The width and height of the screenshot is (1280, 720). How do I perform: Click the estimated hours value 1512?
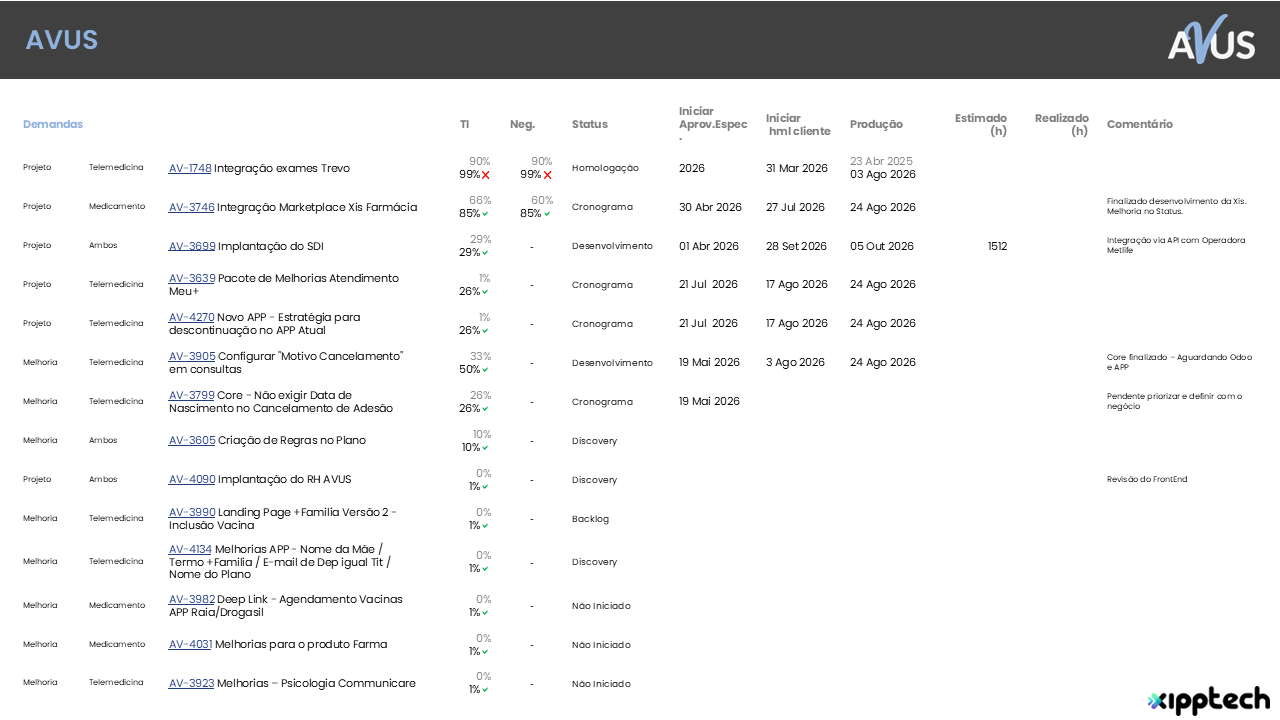(x=997, y=246)
